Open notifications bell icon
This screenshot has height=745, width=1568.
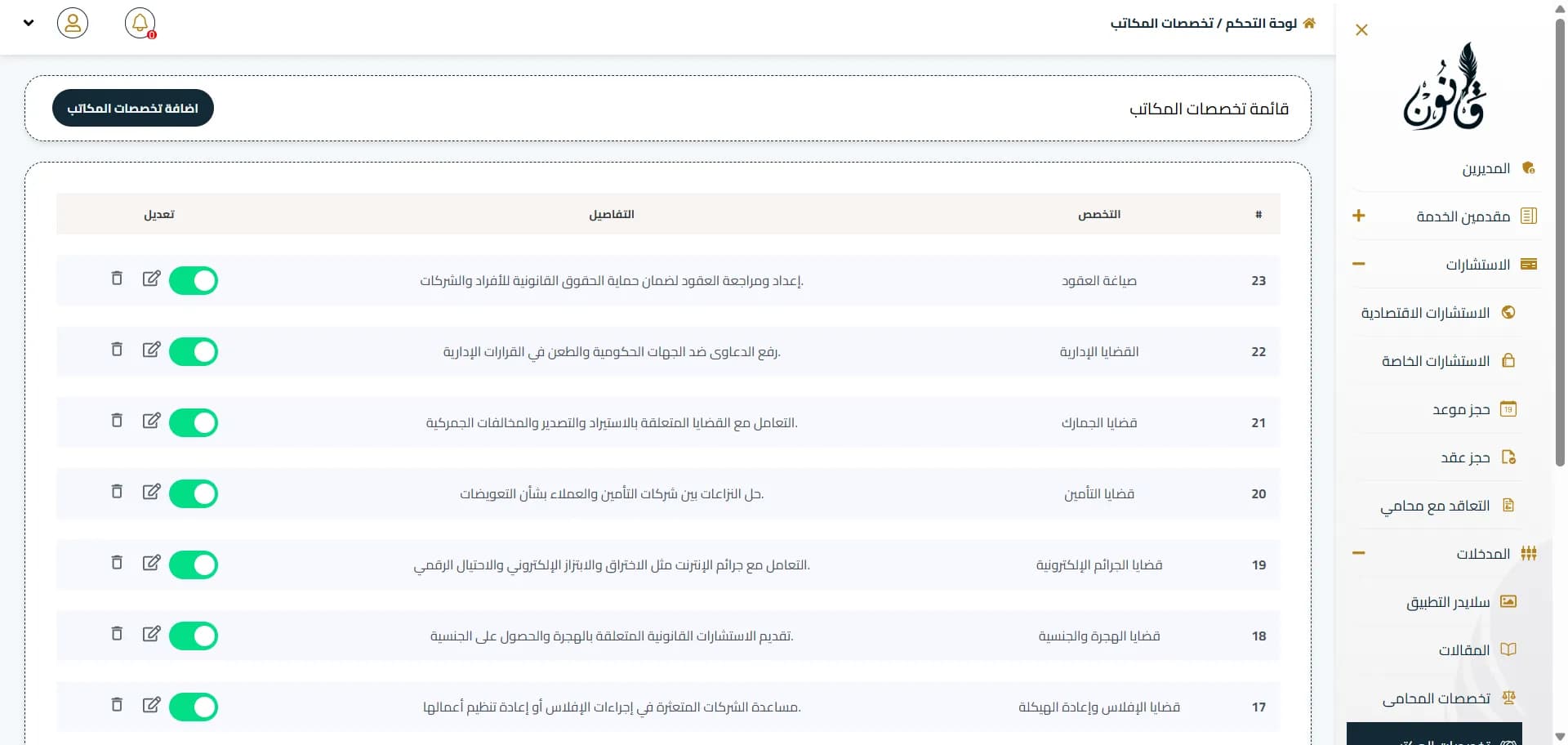140,23
